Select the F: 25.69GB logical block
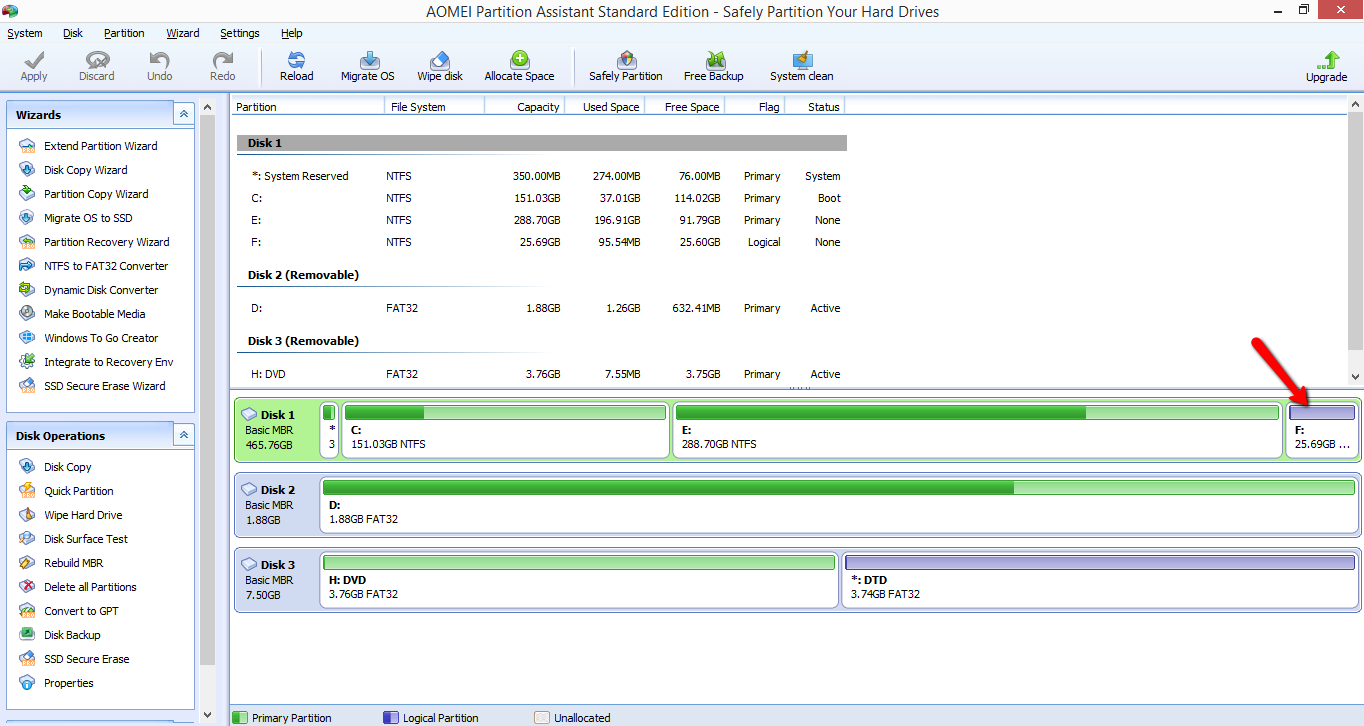Image resolution: width=1364 pixels, height=726 pixels. tap(1322, 430)
